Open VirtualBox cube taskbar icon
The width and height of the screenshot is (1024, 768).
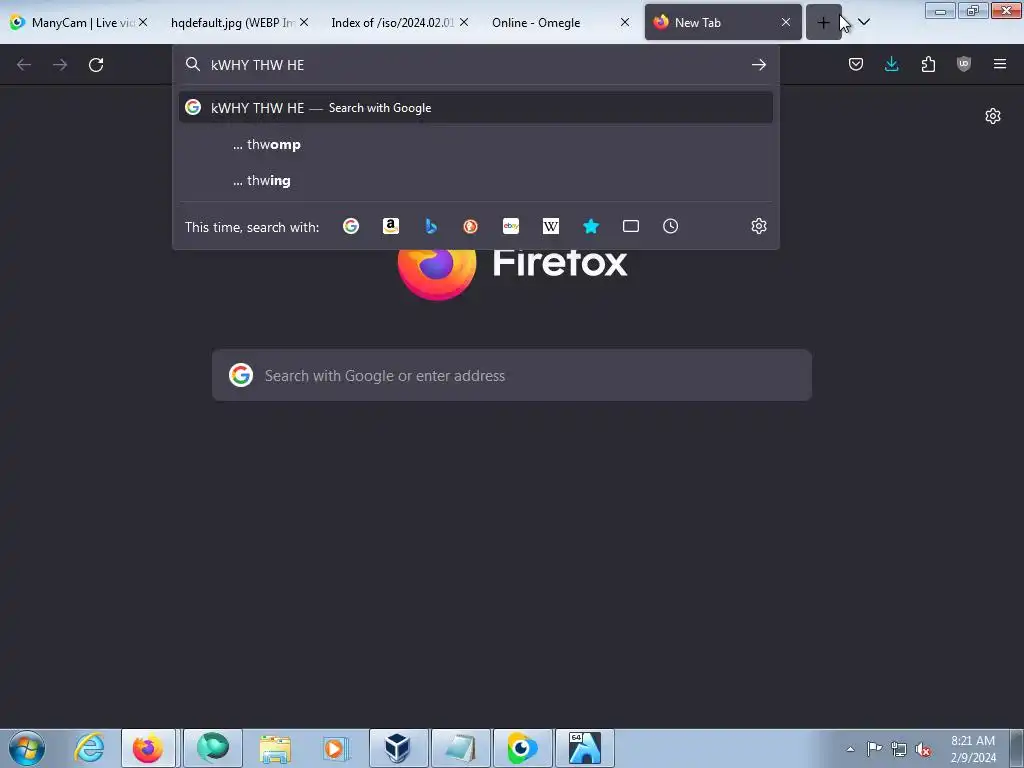(398, 748)
